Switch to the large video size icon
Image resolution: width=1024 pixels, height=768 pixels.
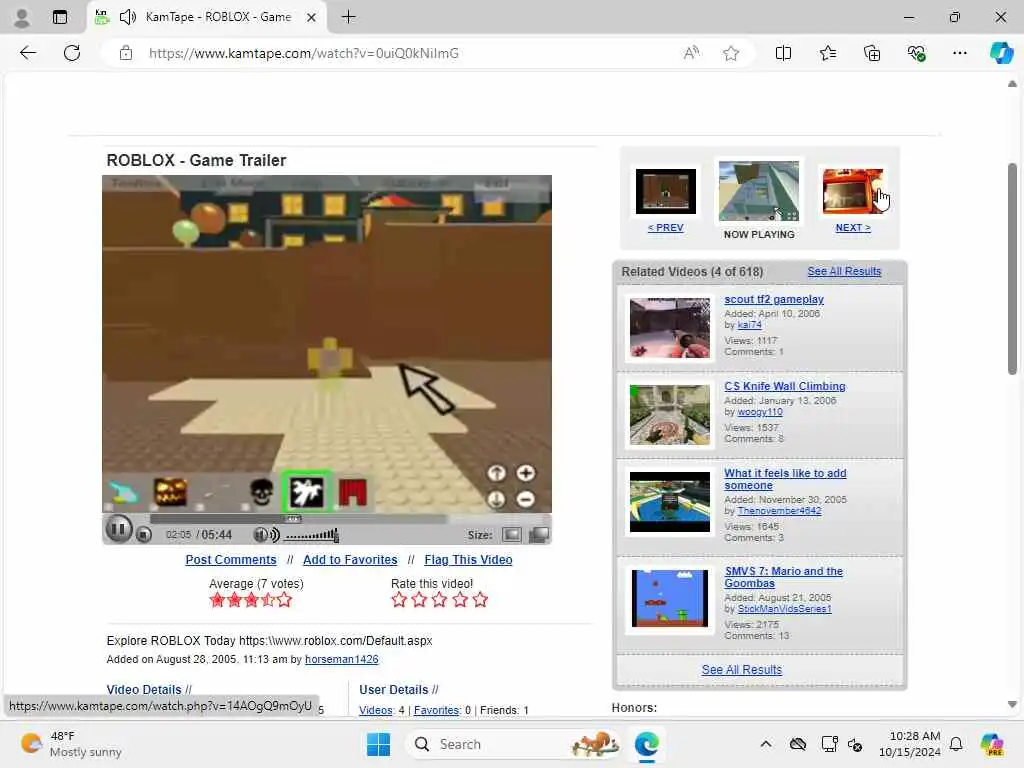coord(539,535)
